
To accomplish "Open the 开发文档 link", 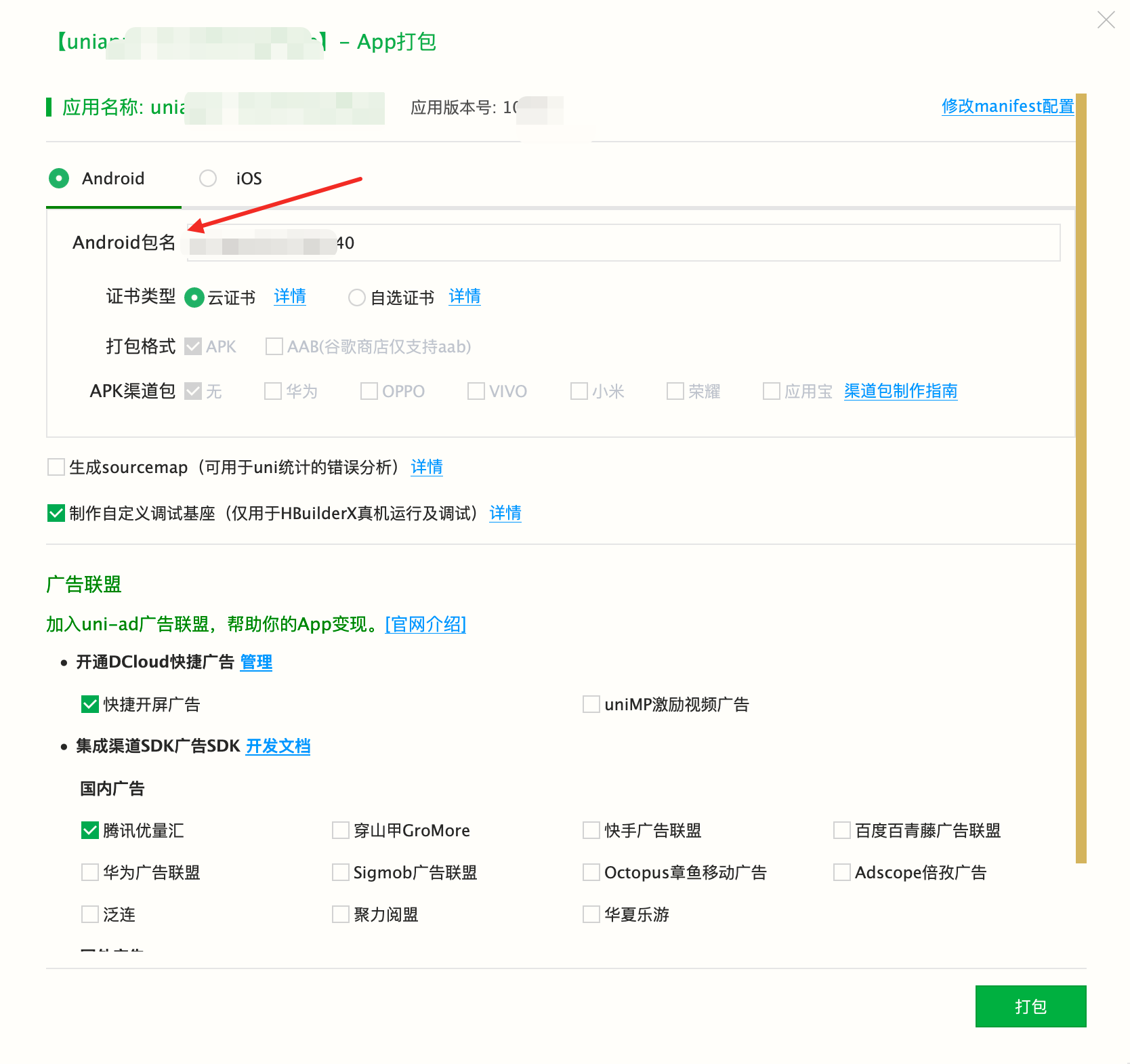I will [x=278, y=746].
